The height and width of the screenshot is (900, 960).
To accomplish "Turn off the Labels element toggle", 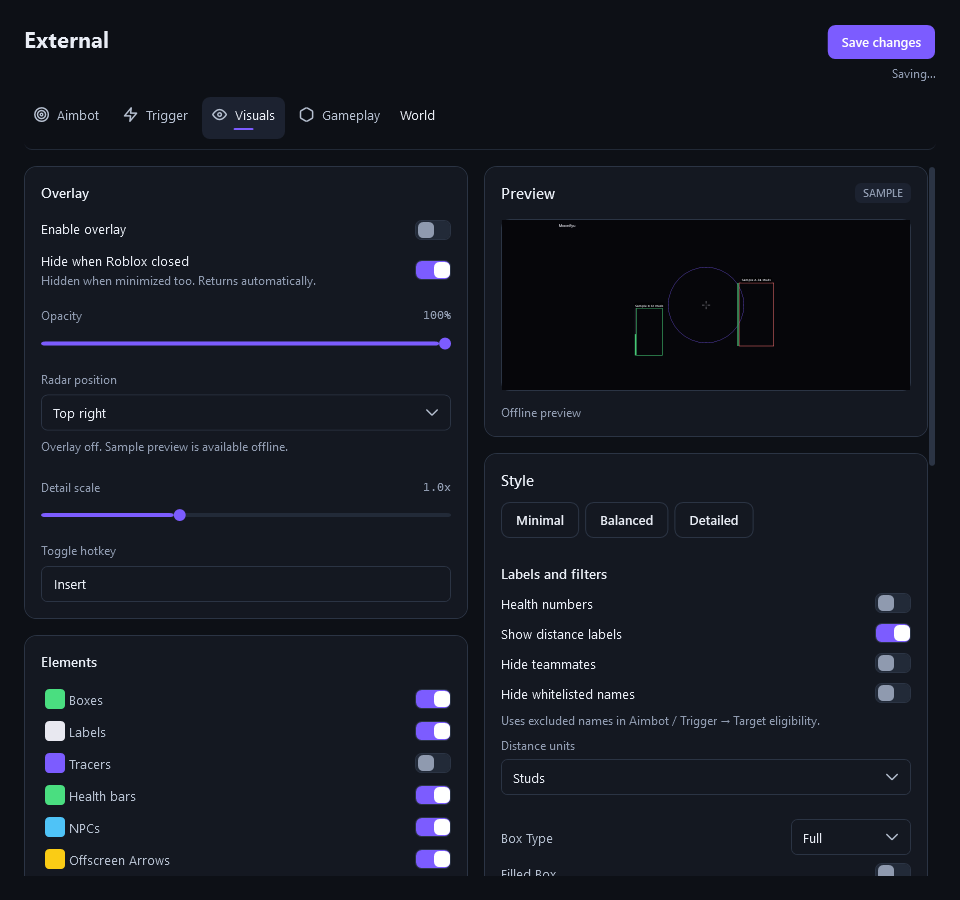I will pos(433,731).
